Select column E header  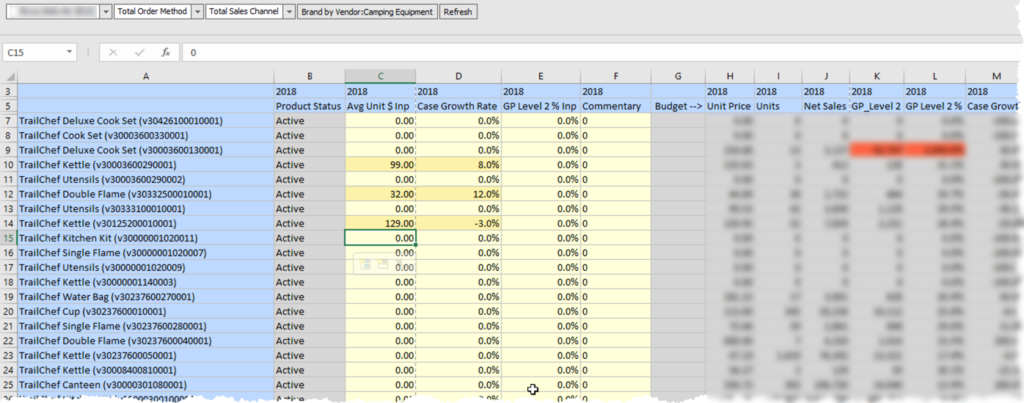pyautogui.click(x=541, y=76)
